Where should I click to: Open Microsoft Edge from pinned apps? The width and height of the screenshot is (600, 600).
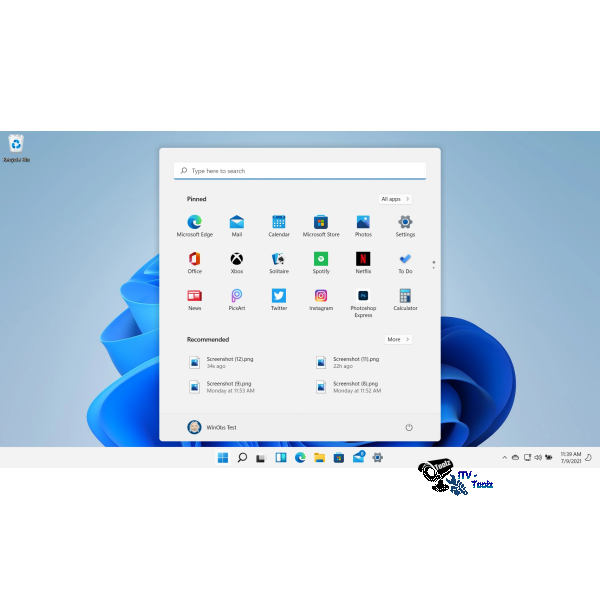194,226
